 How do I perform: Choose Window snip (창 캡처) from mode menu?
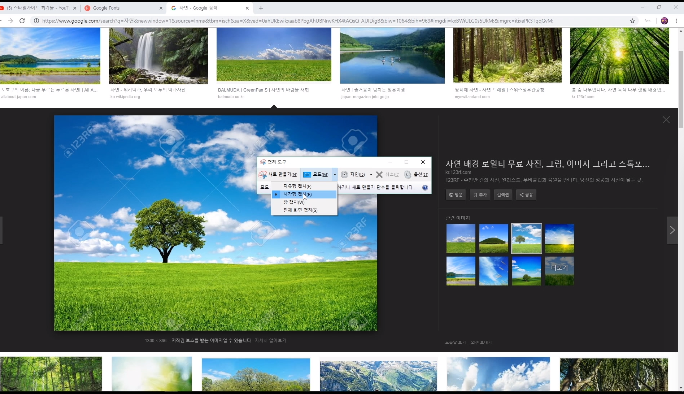(x=304, y=202)
